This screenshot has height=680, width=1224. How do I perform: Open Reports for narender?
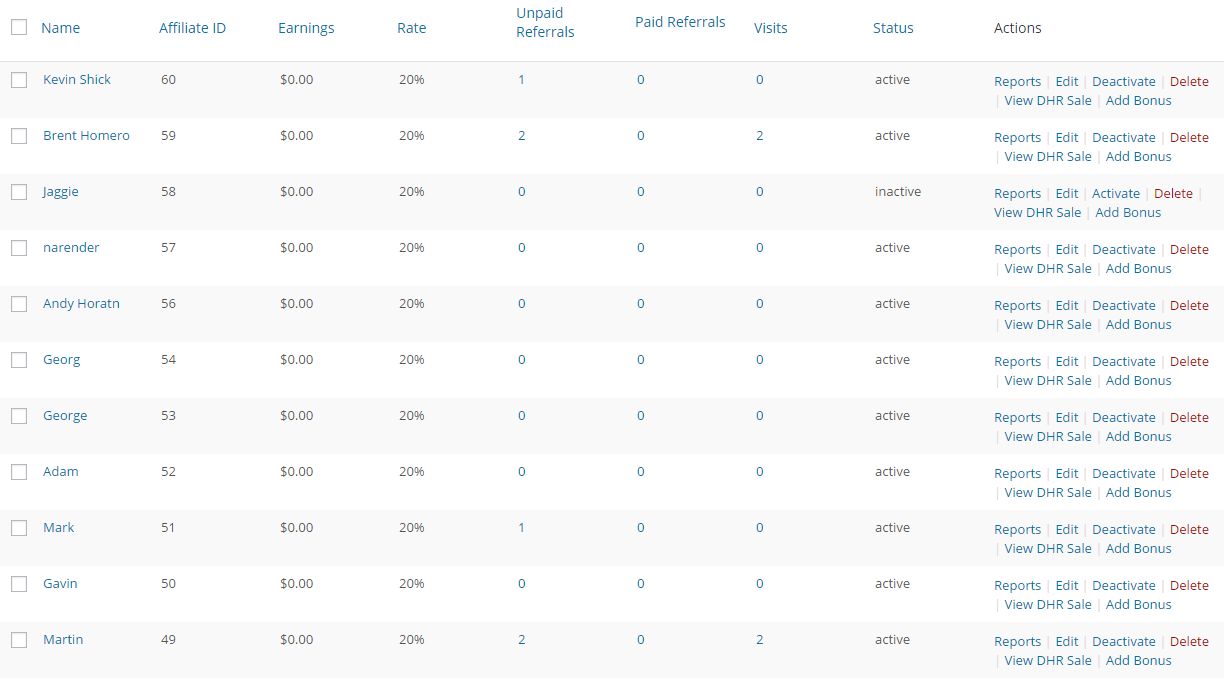pos(1017,250)
